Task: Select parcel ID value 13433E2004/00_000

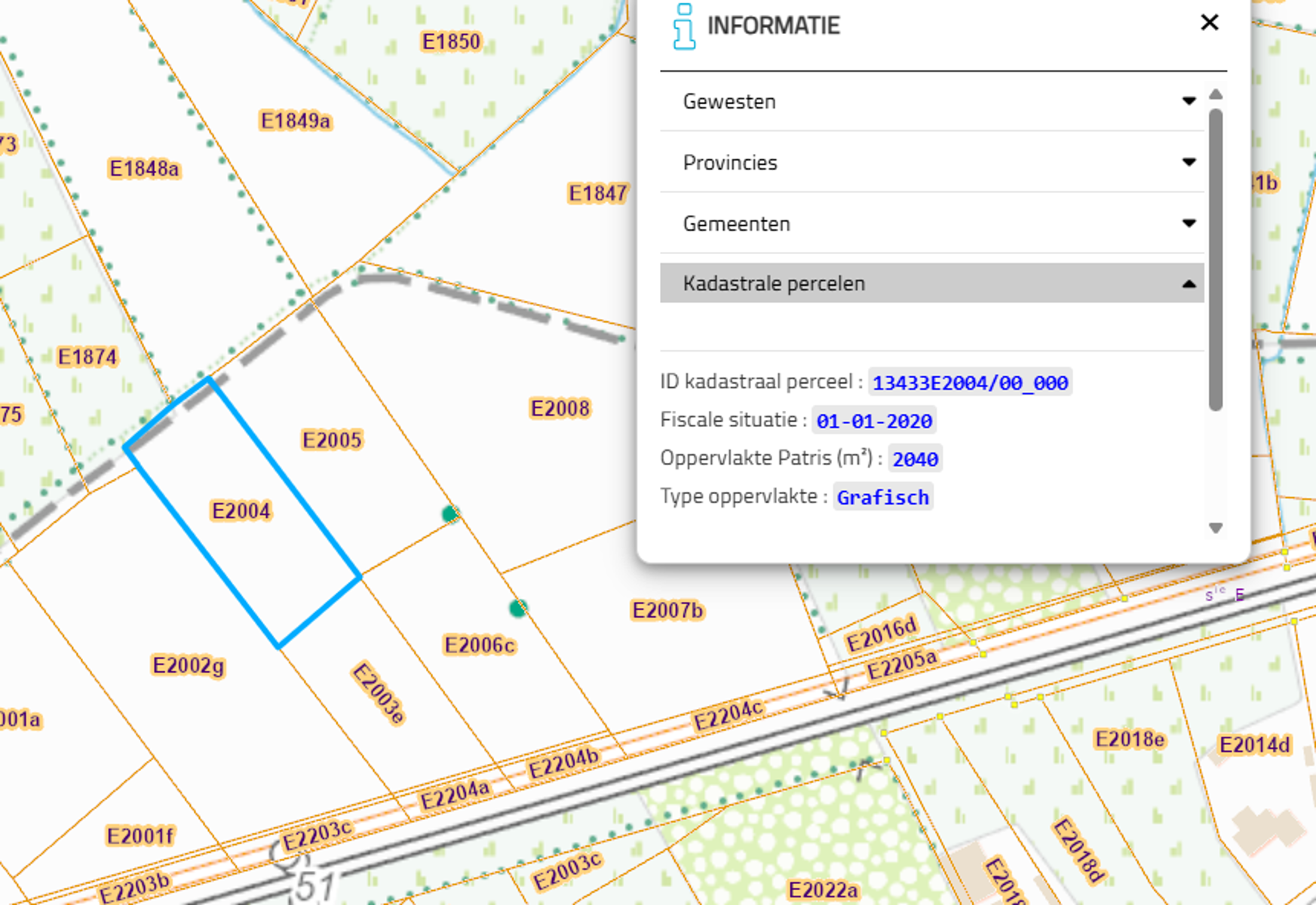Action: [x=970, y=383]
